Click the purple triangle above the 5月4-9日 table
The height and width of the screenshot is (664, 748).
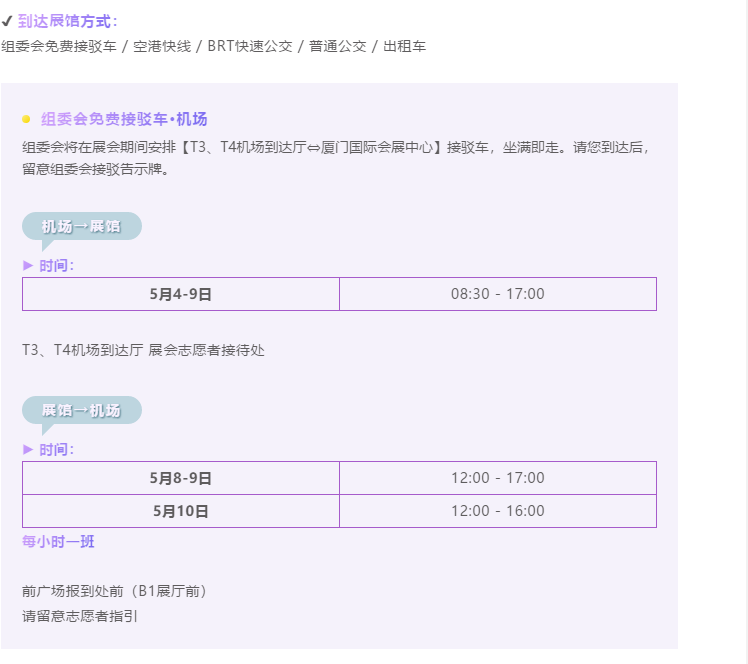28,266
